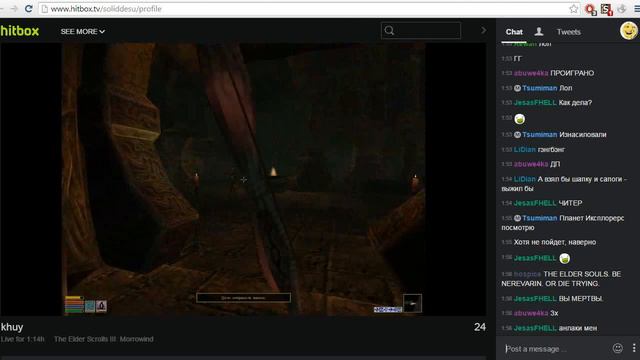Click the chat message ГГ

518,59
